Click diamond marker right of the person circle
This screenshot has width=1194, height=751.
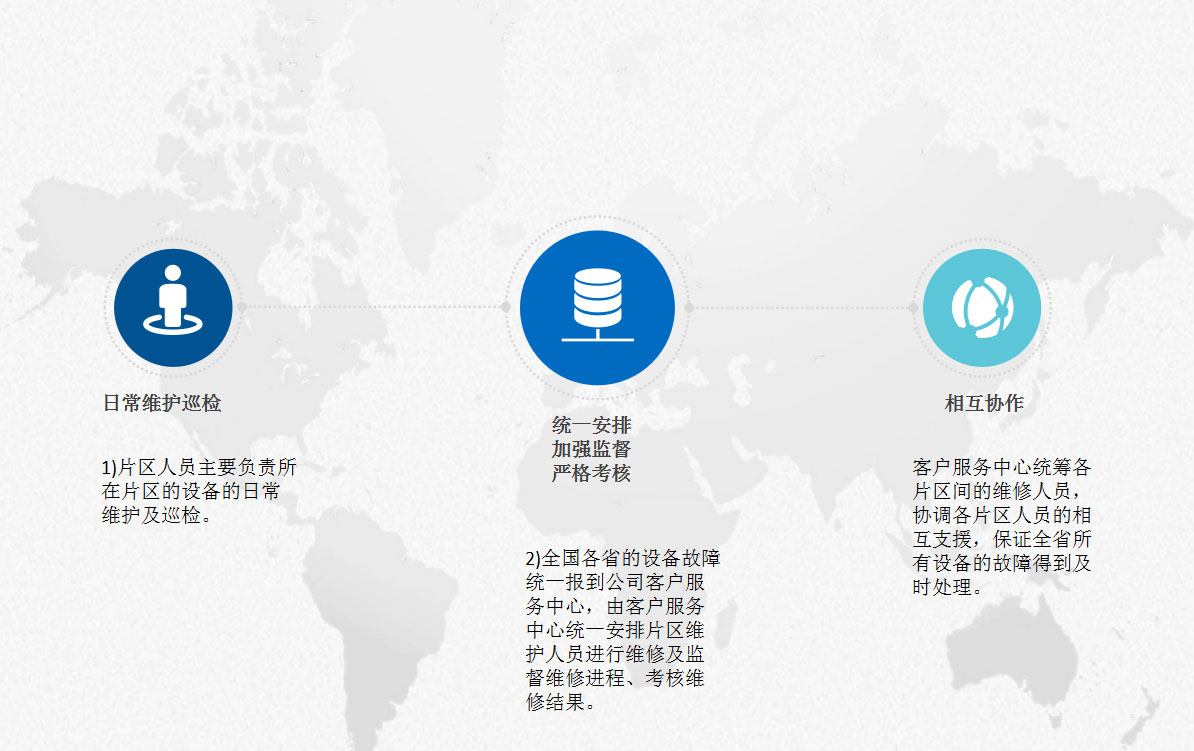241,307
